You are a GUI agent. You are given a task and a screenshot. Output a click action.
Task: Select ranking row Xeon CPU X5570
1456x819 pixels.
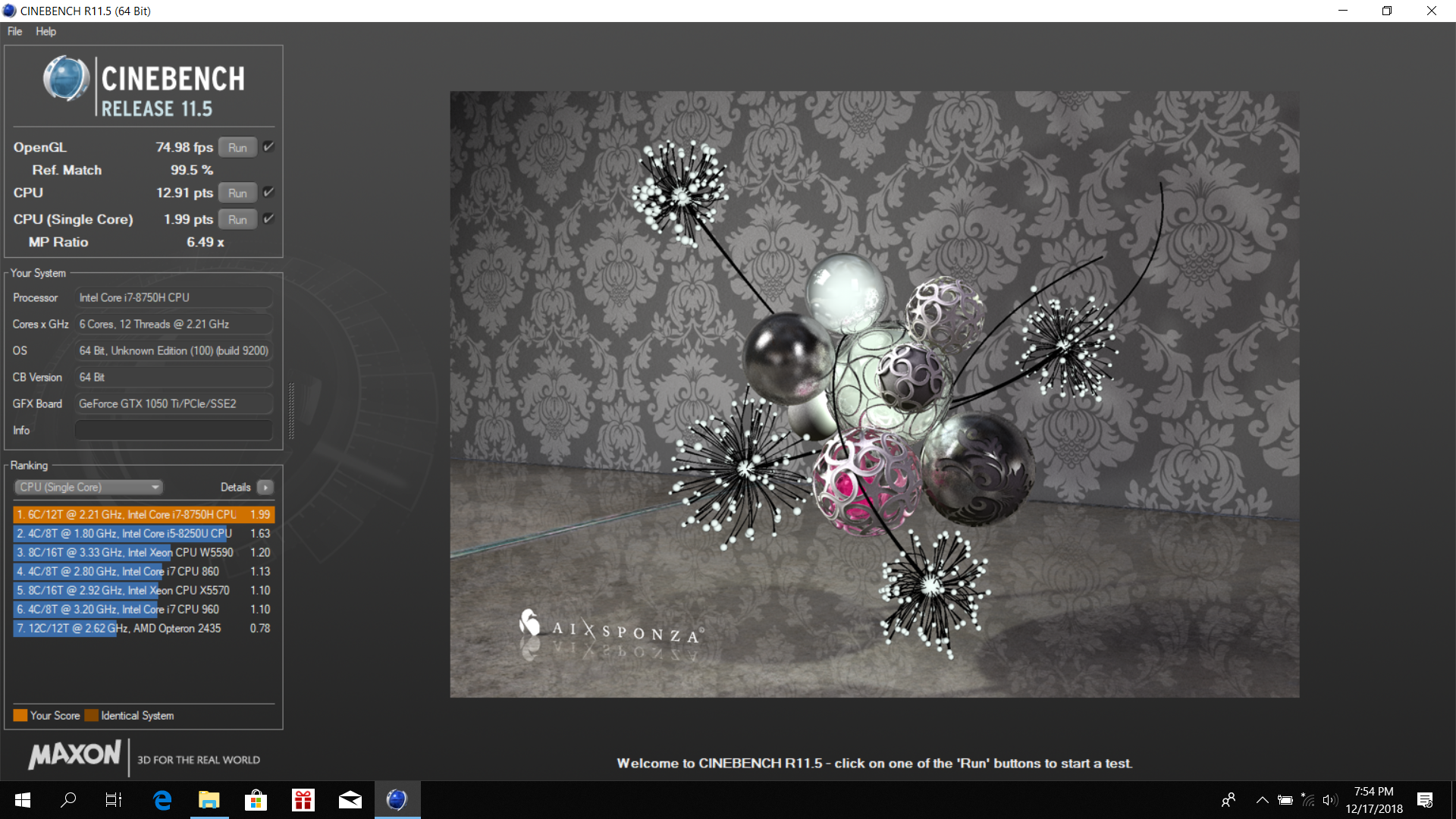tap(143, 590)
